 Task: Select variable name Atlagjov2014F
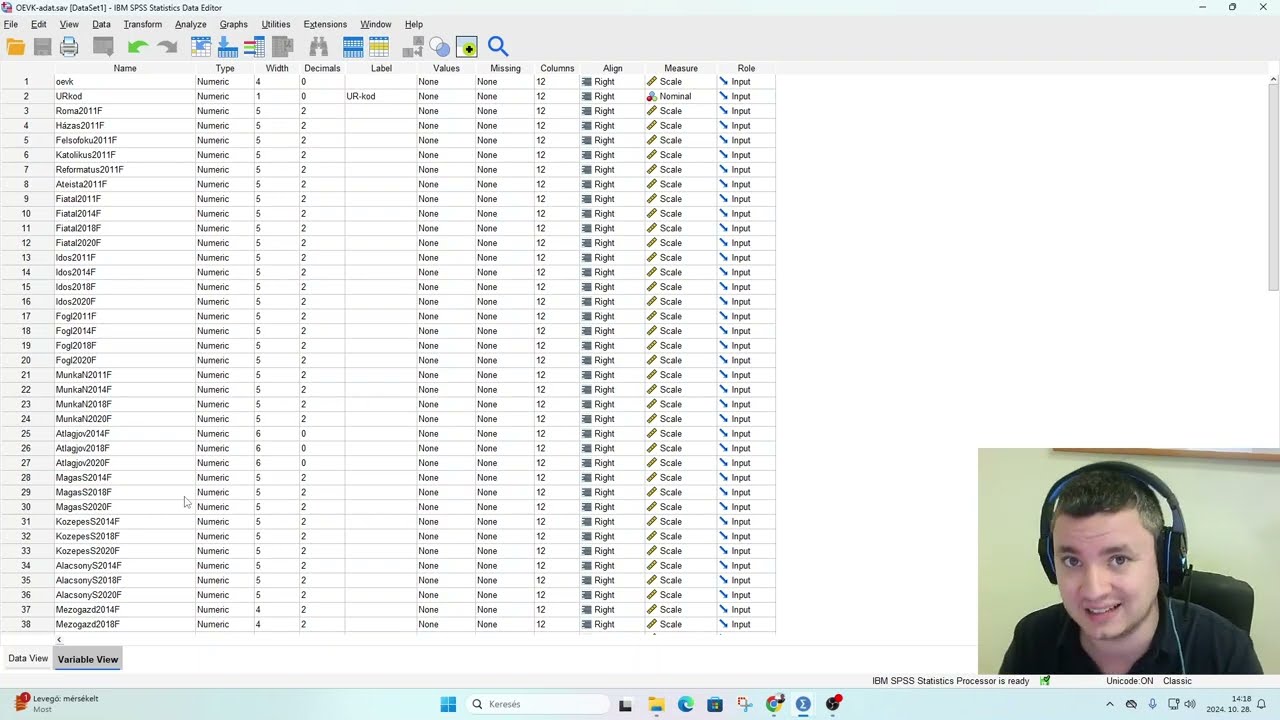[x=83, y=434]
